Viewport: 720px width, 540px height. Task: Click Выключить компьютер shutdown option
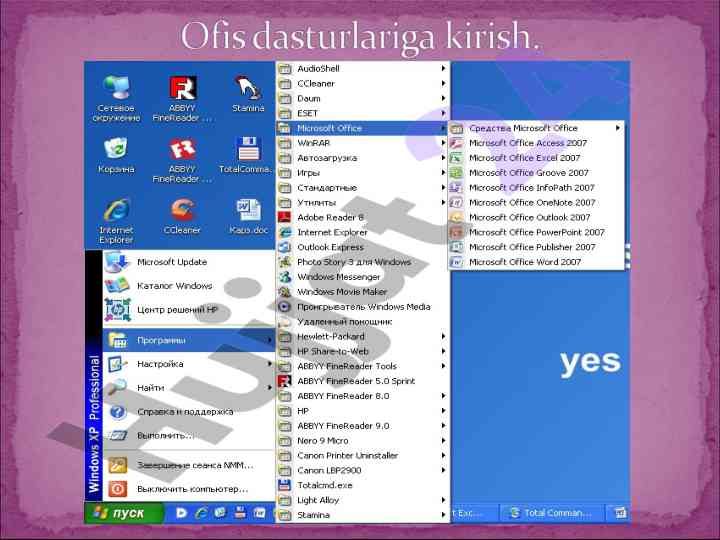(x=191, y=489)
